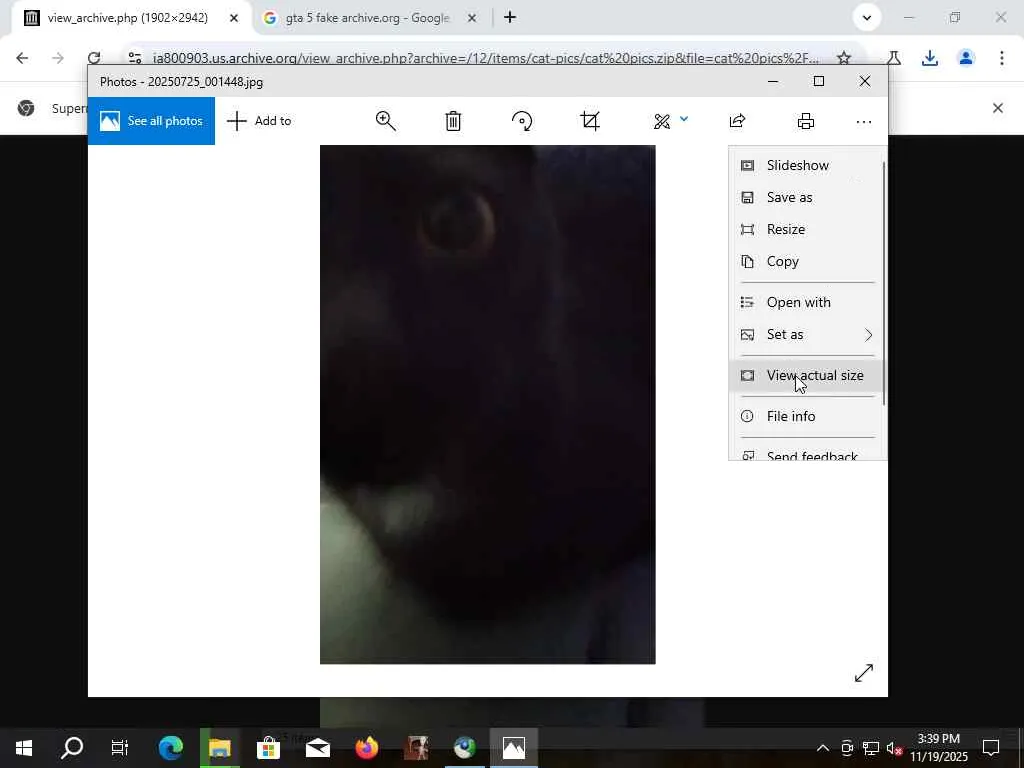Image resolution: width=1024 pixels, height=768 pixels.
Task: Click the site info icon in address bar
Action: (135, 58)
